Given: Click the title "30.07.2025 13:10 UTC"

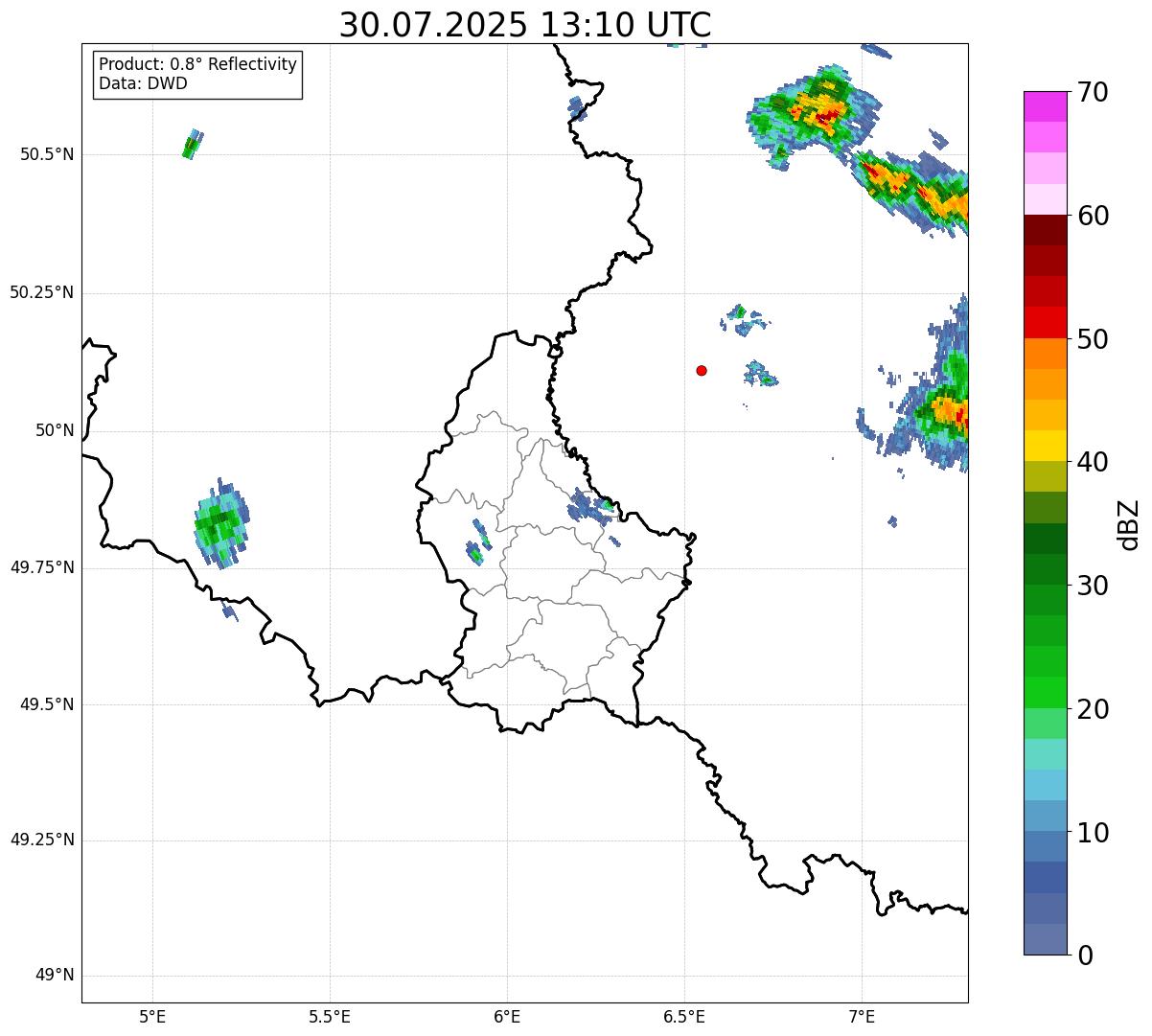Looking at the screenshot, I should (525, 25).
